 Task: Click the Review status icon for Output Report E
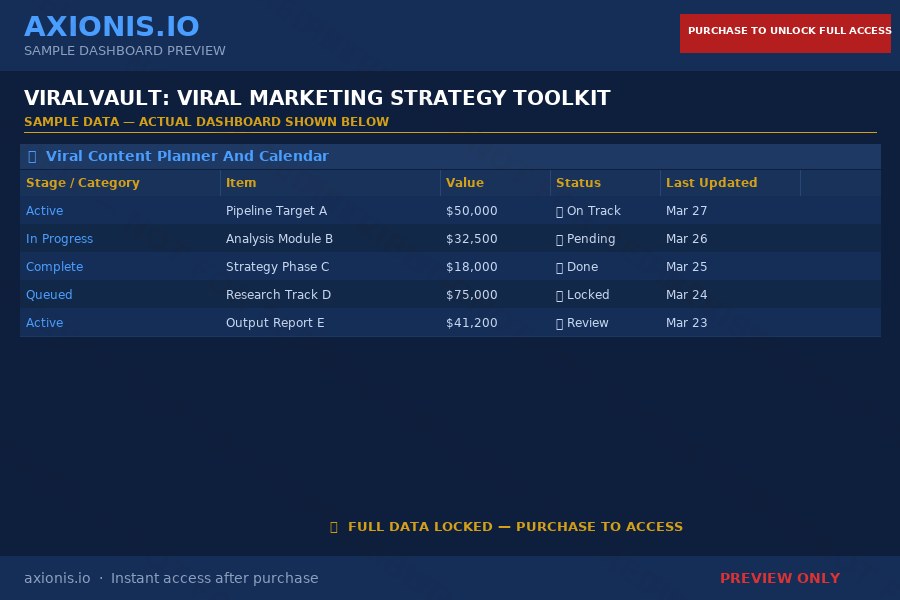[560, 323]
